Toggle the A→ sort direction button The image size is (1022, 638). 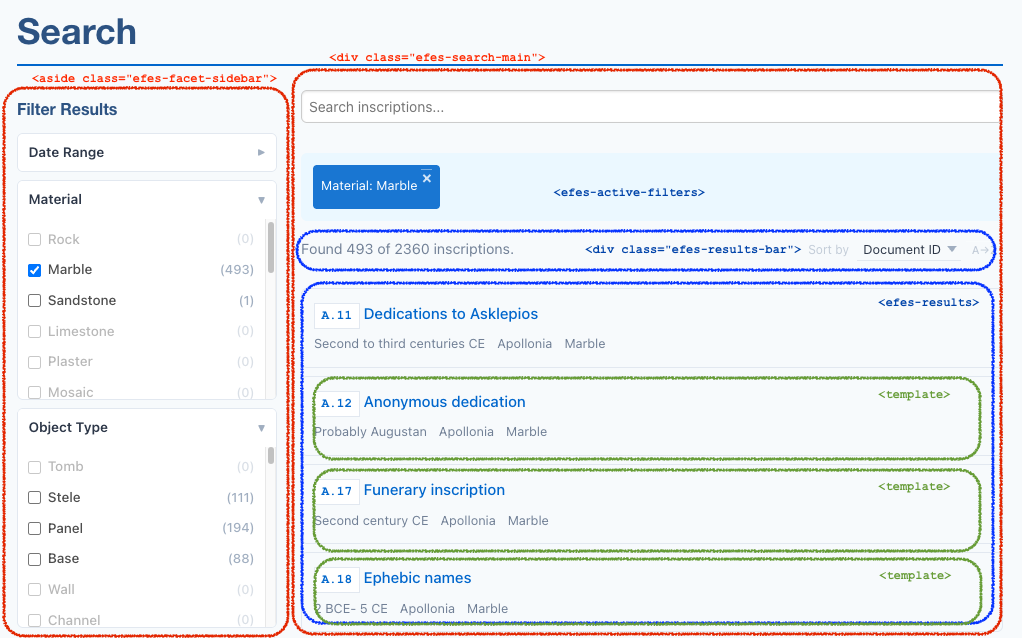pyautogui.click(x=980, y=250)
